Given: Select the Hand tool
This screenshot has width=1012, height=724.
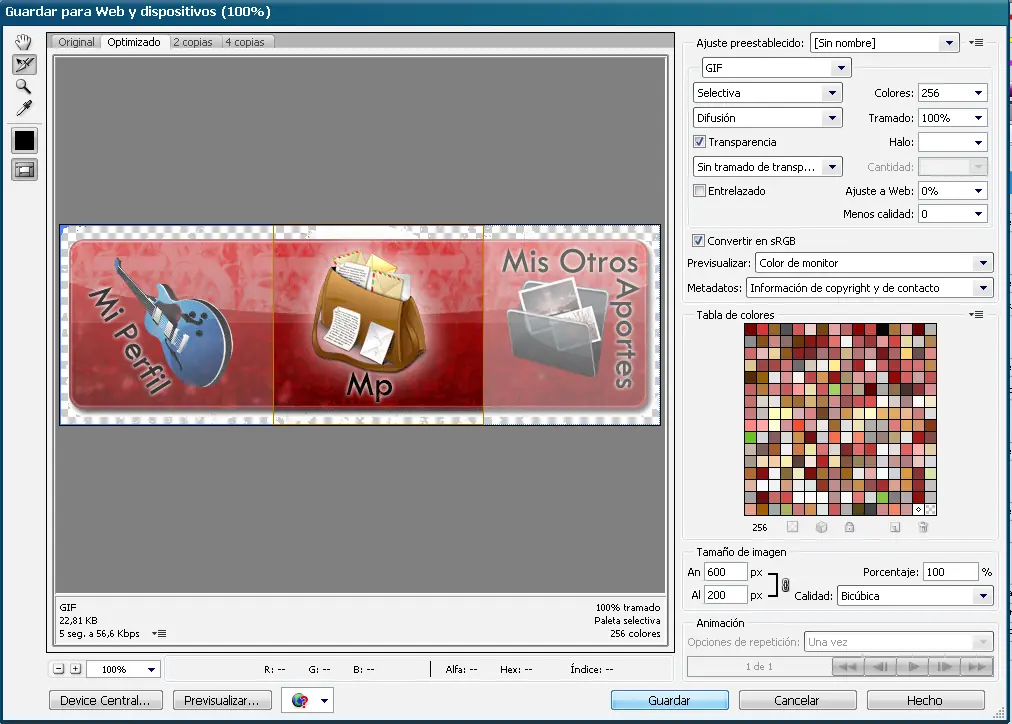Looking at the screenshot, I should (24, 42).
